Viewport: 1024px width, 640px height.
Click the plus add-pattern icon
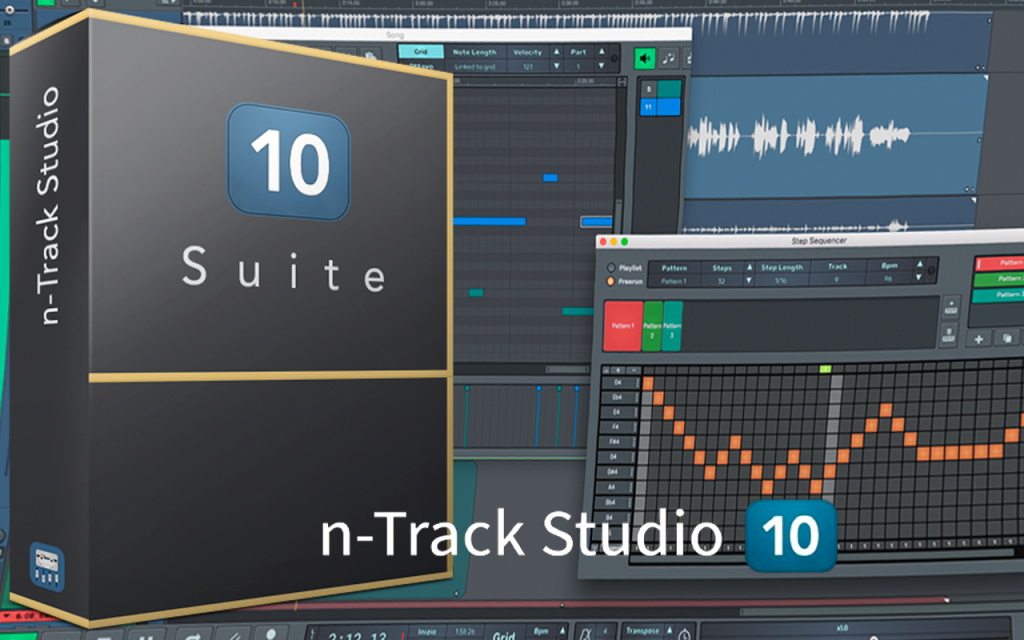pos(978,339)
